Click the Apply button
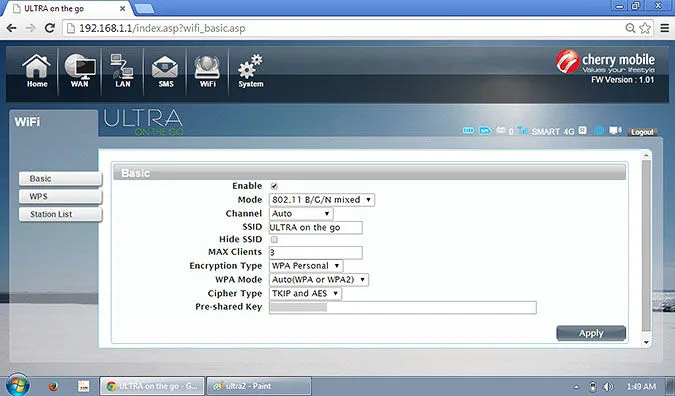 click(591, 333)
